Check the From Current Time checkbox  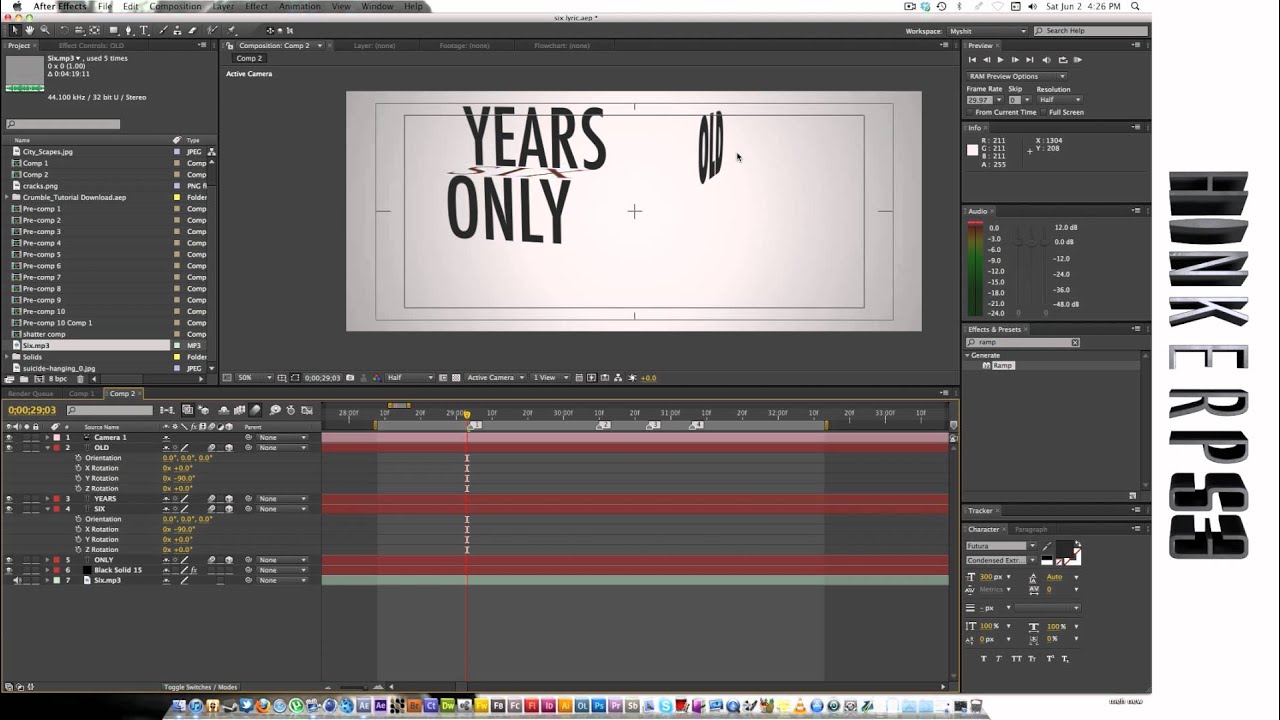pyautogui.click(x=970, y=112)
